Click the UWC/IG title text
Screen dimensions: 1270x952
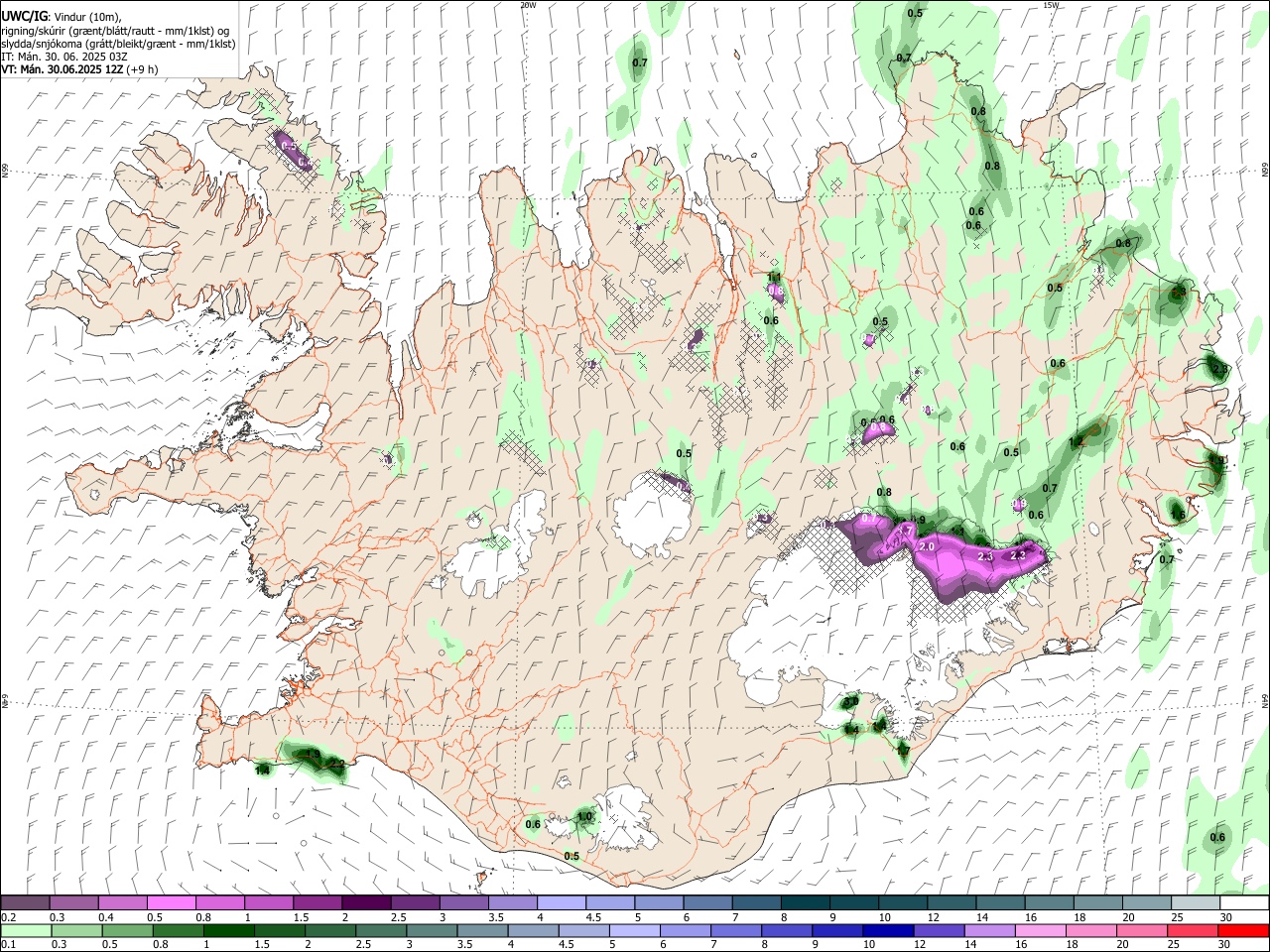23,16
